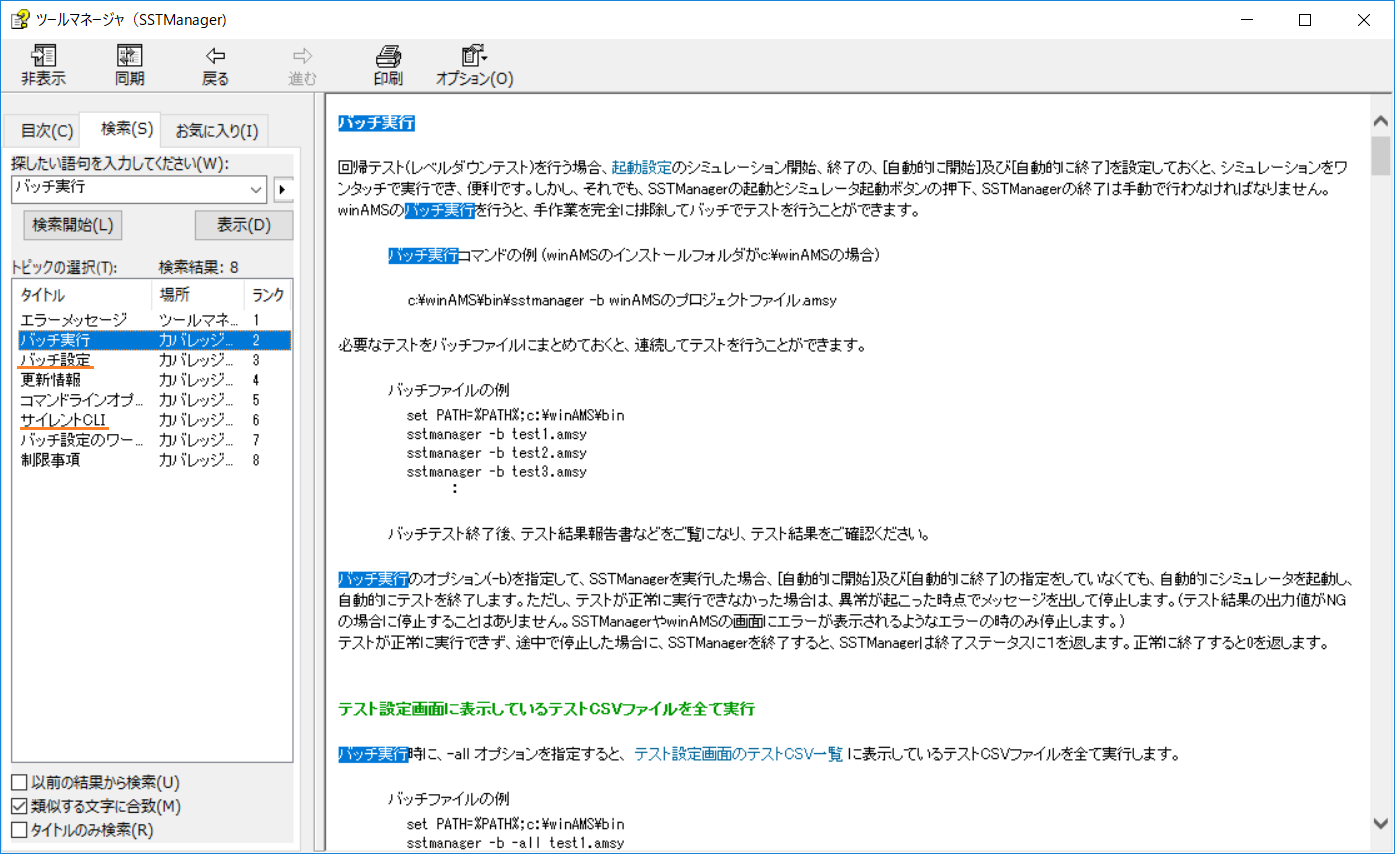The image size is (1395, 854).
Task: Maximize the SSTManager window
Action: pos(1305,19)
